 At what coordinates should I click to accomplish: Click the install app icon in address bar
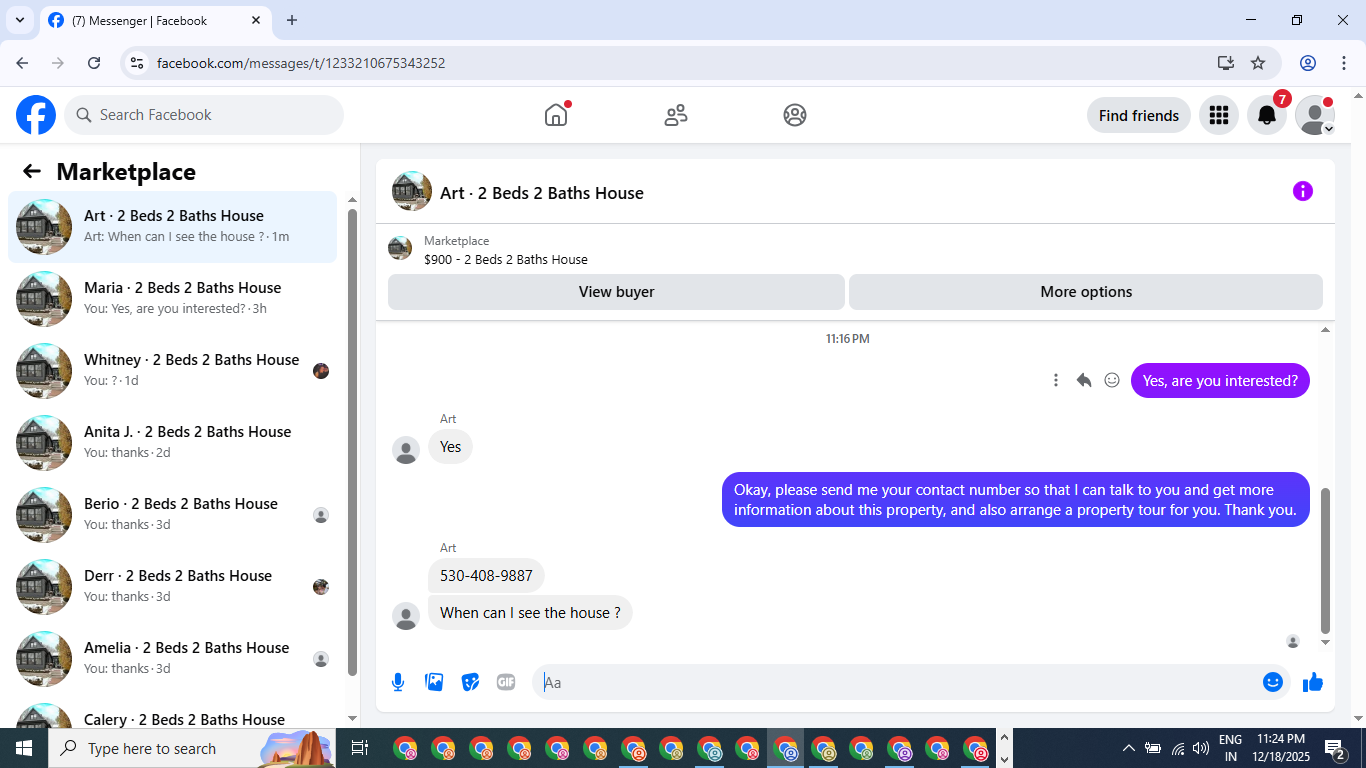(1226, 63)
